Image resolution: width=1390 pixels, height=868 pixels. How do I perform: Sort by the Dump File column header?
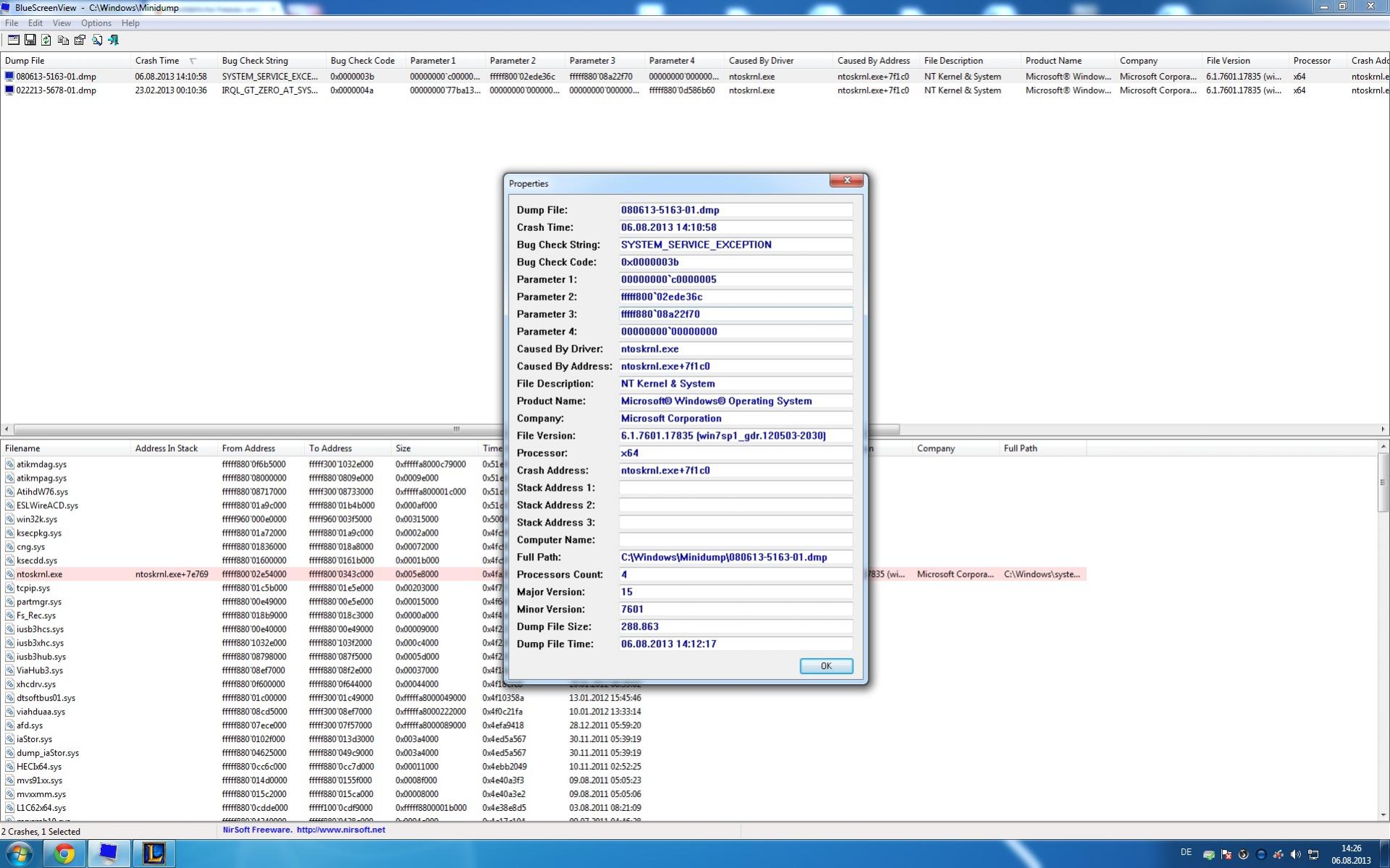click(x=65, y=61)
